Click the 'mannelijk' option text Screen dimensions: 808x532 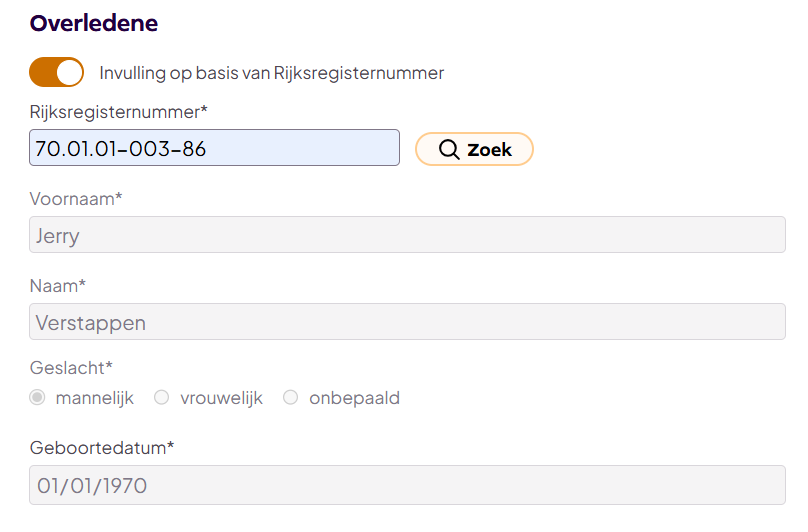(94, 398)
